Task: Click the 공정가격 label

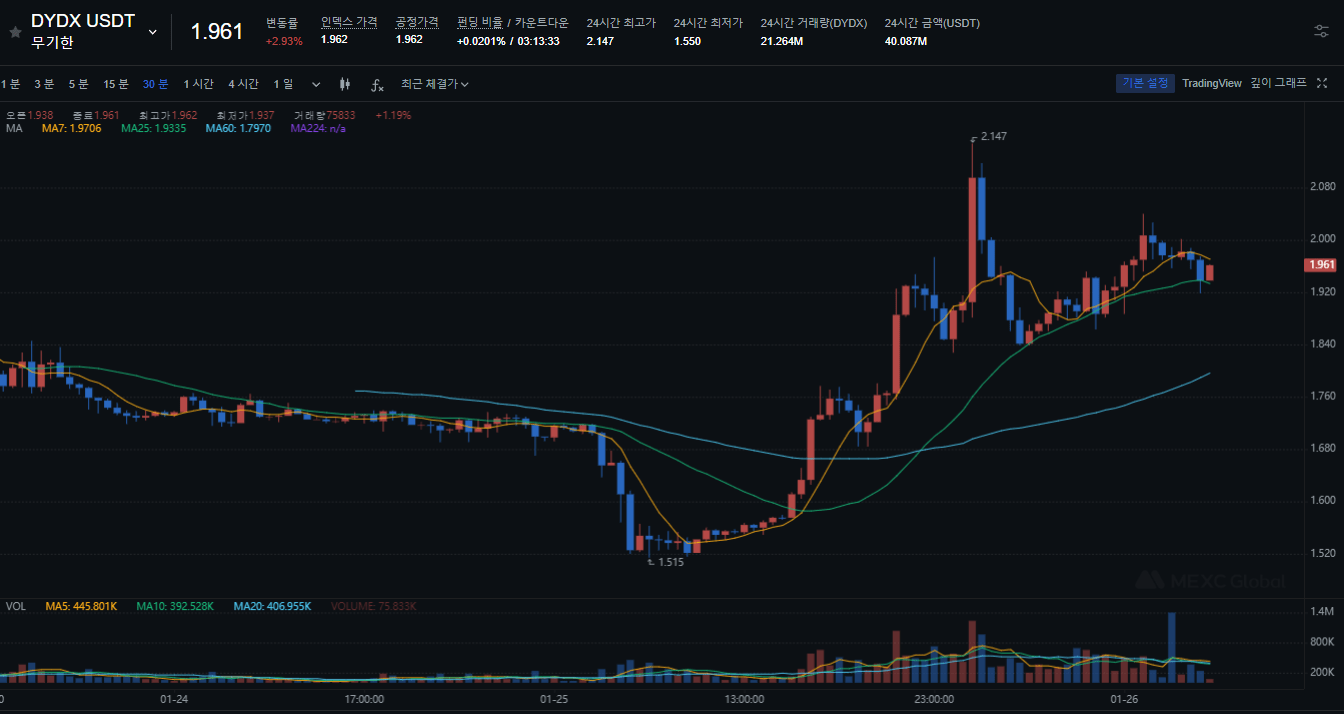Action: coord(417,22)
